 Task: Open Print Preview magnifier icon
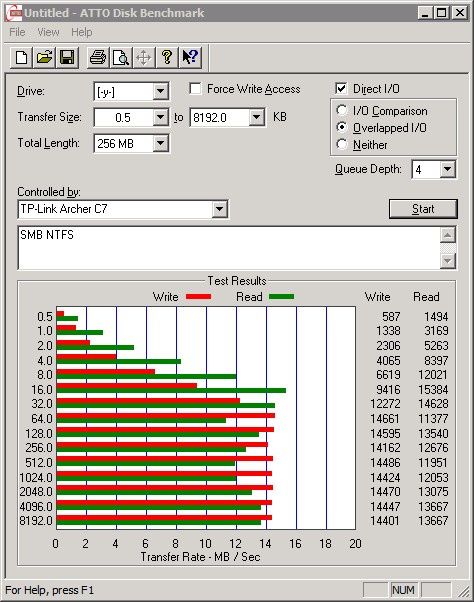121,58
